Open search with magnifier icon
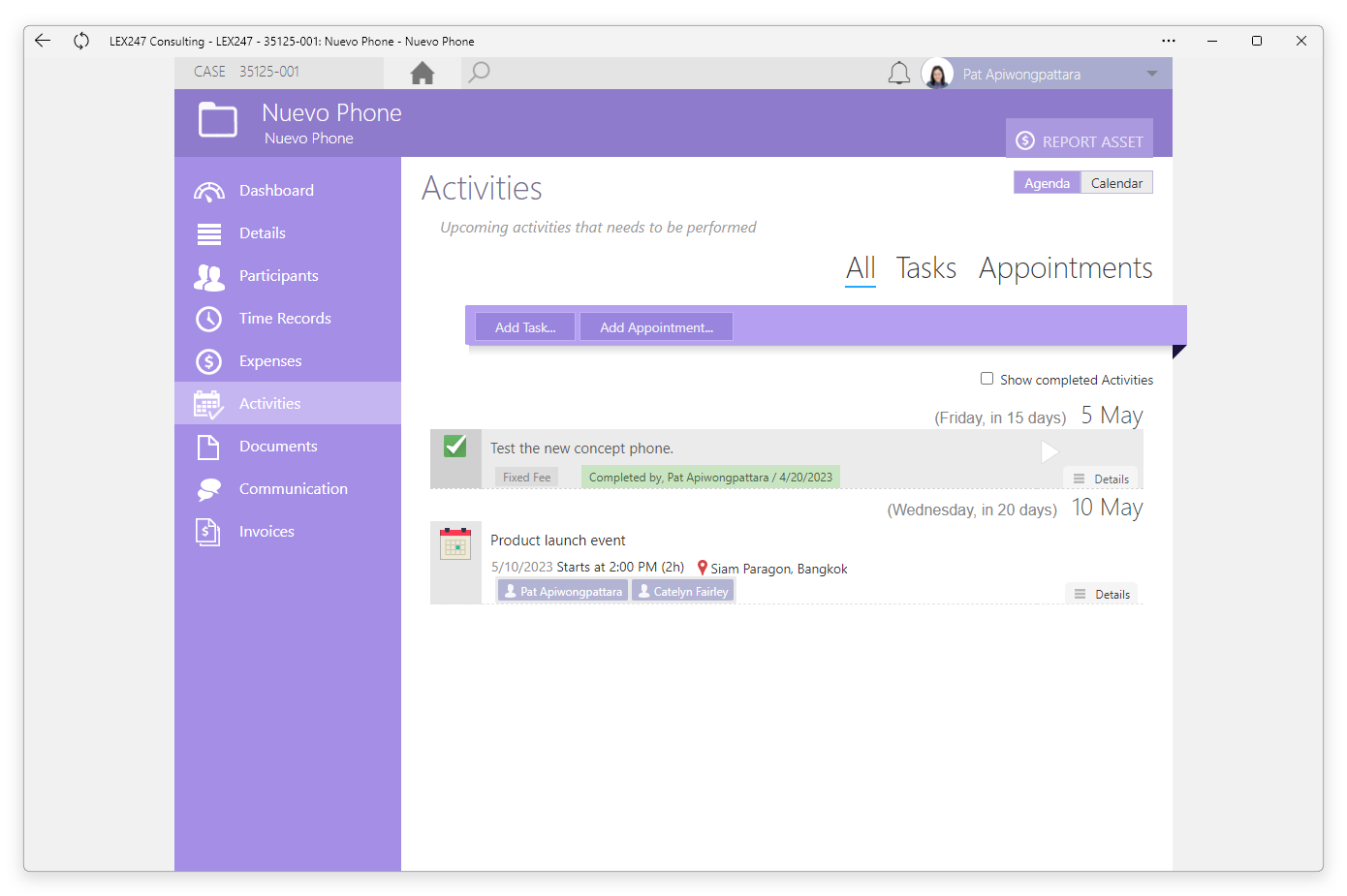 point(479,73)
